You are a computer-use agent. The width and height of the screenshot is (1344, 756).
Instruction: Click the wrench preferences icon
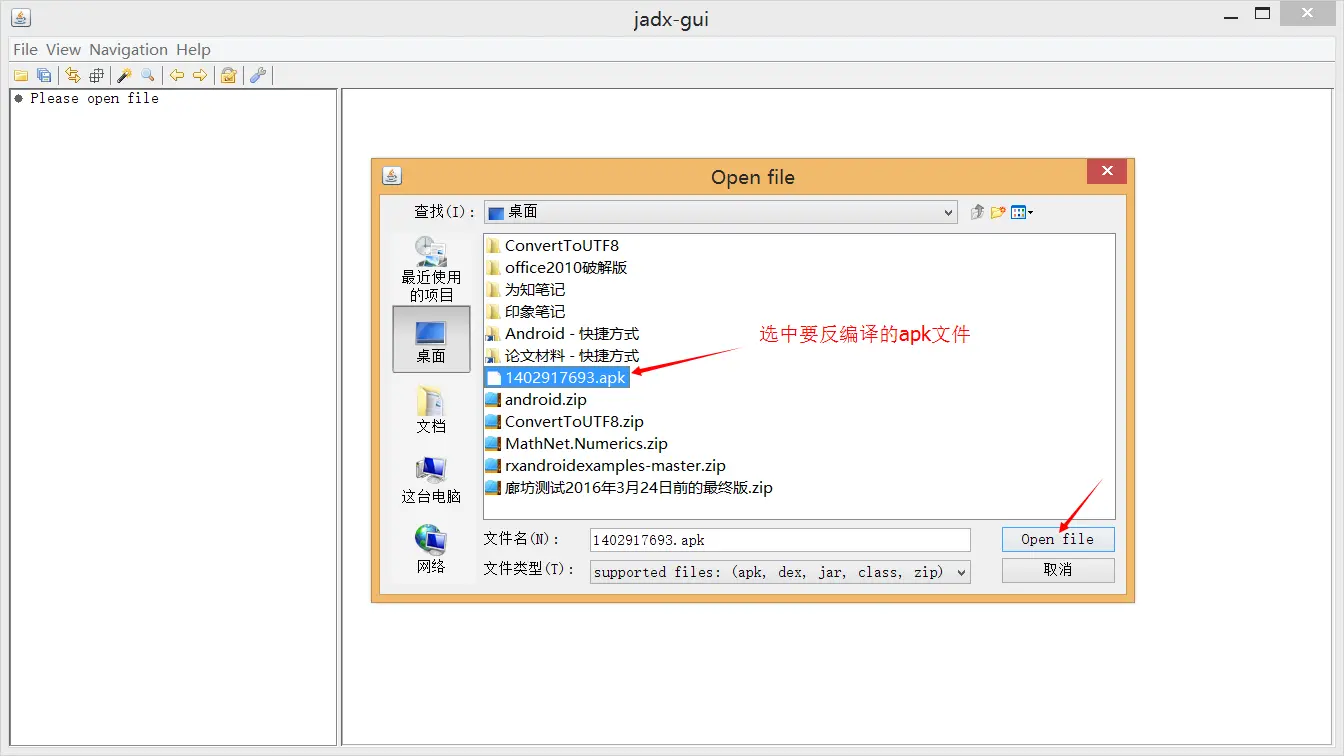pyautogui.click(x=257, y=75)
